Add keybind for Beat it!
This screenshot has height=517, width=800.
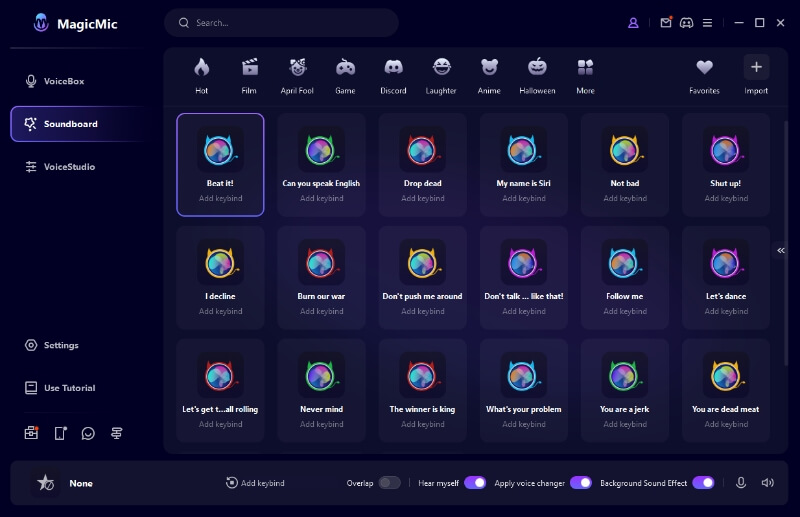[x=220, y=199]
